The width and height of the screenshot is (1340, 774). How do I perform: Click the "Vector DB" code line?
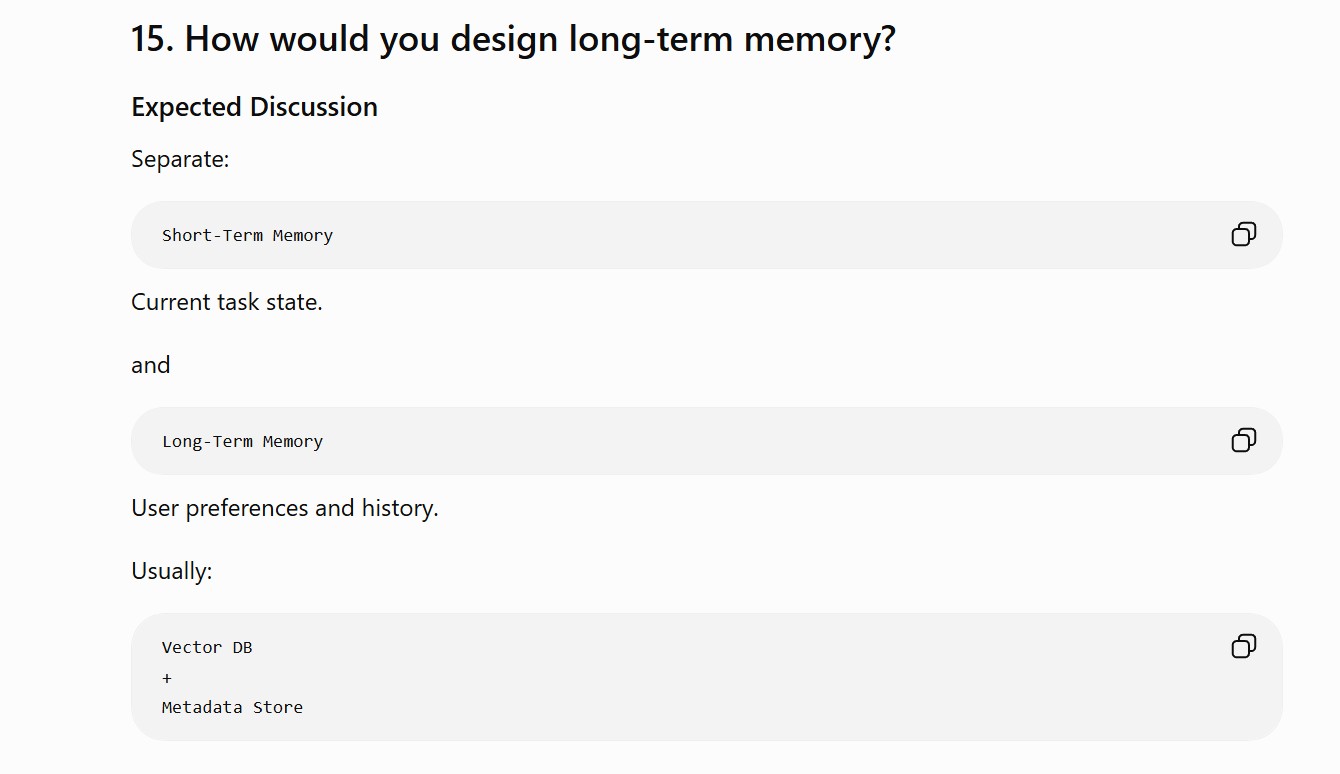click(207, 647)
